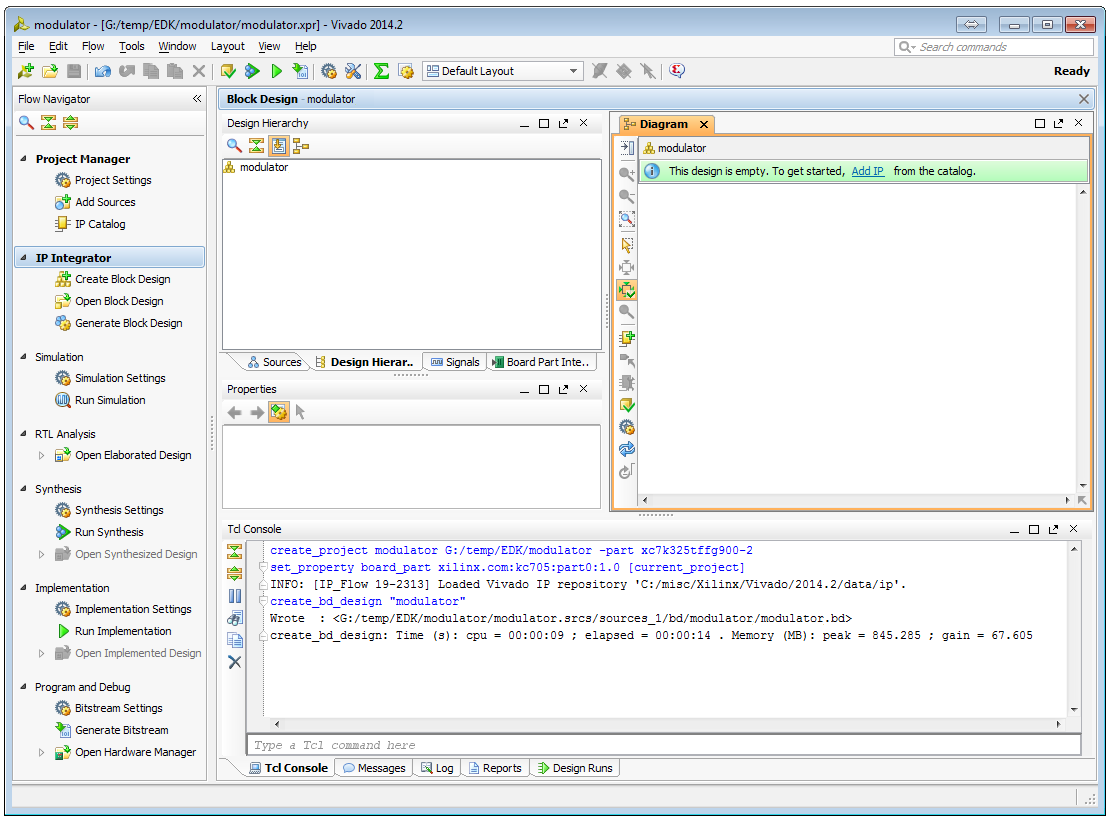Click the green Run Implementation play icon
This screenshot has width=1110, height=821.
pyautogui.click(x=277, y=71)
